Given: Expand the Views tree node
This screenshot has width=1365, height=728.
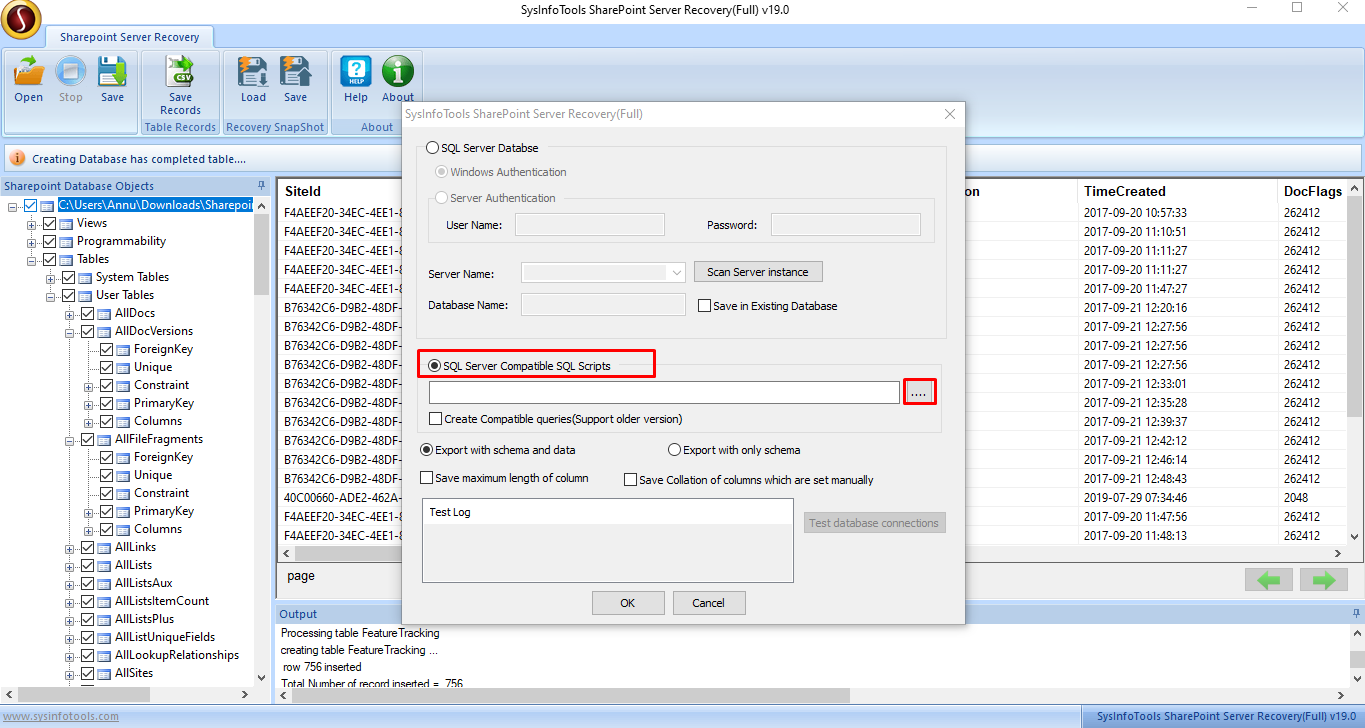Looking at the screenshot, I should pyautogui.click(x=33, y=223).
